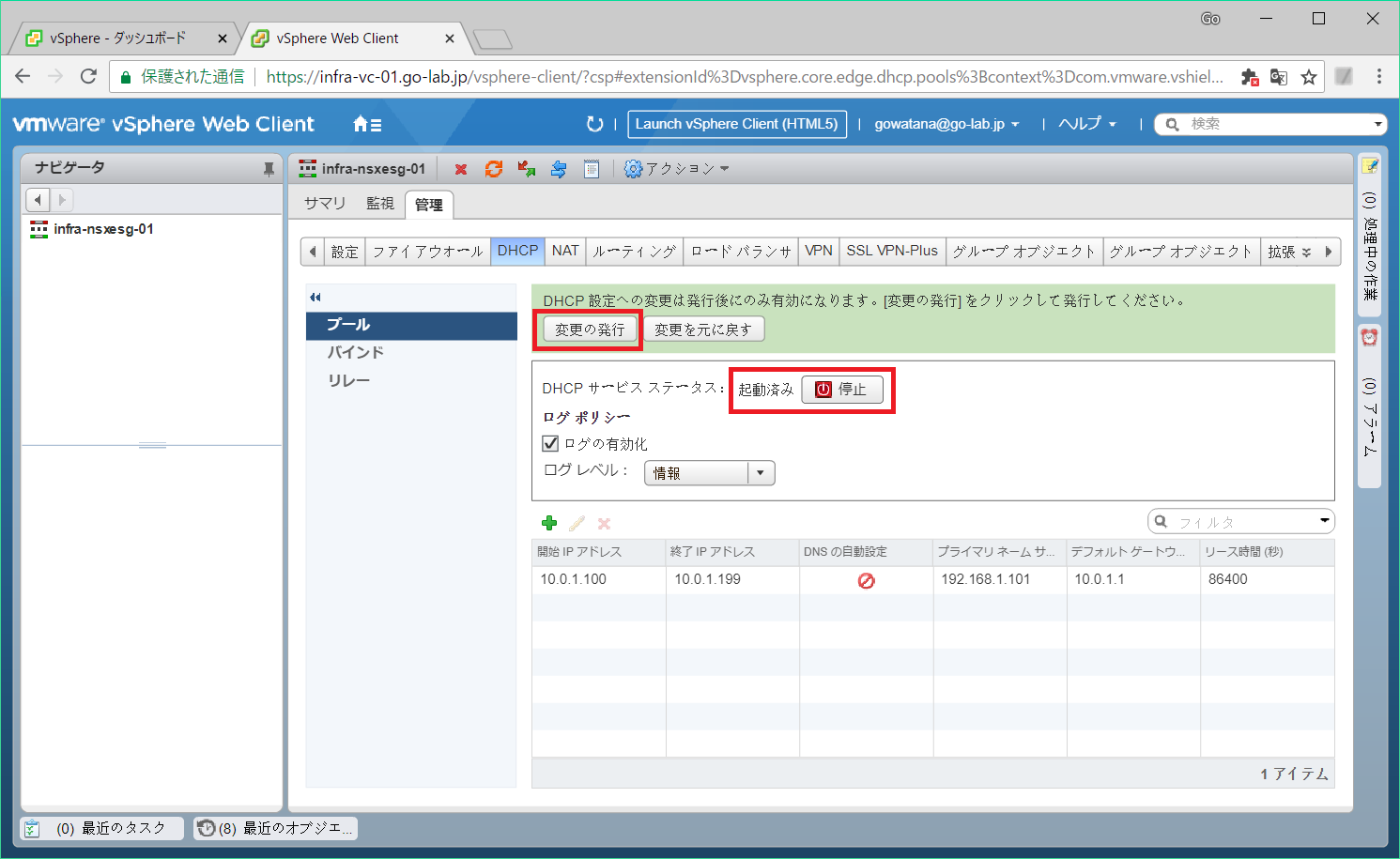Open the NAT sub-tab

565,252
